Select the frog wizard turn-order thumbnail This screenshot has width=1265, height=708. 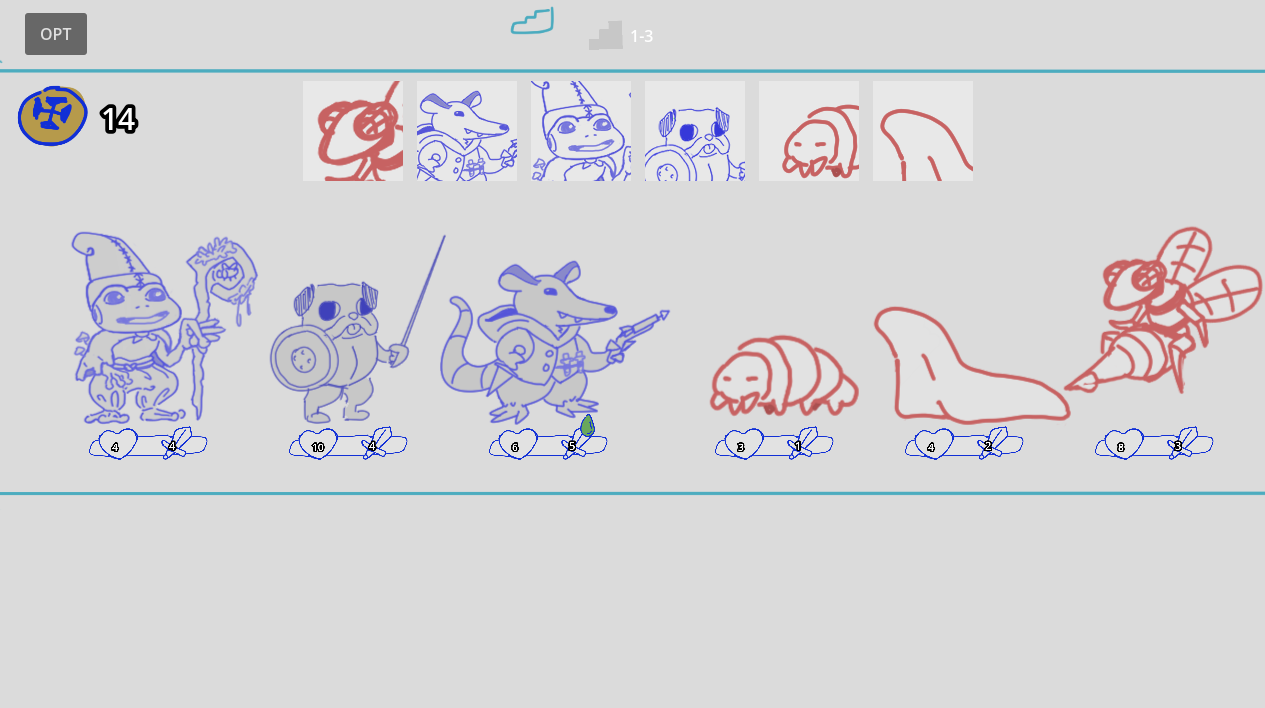point(581,131)
